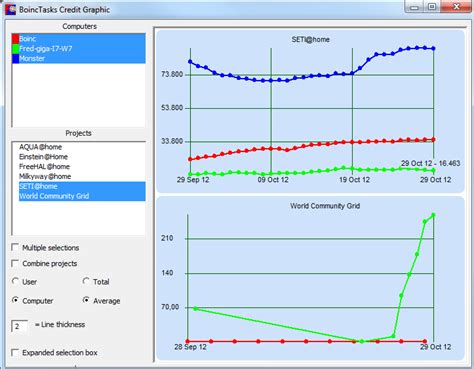The image size is (474, 369).
Task: Select the Boinc computer entry
Action: [79, 39]
